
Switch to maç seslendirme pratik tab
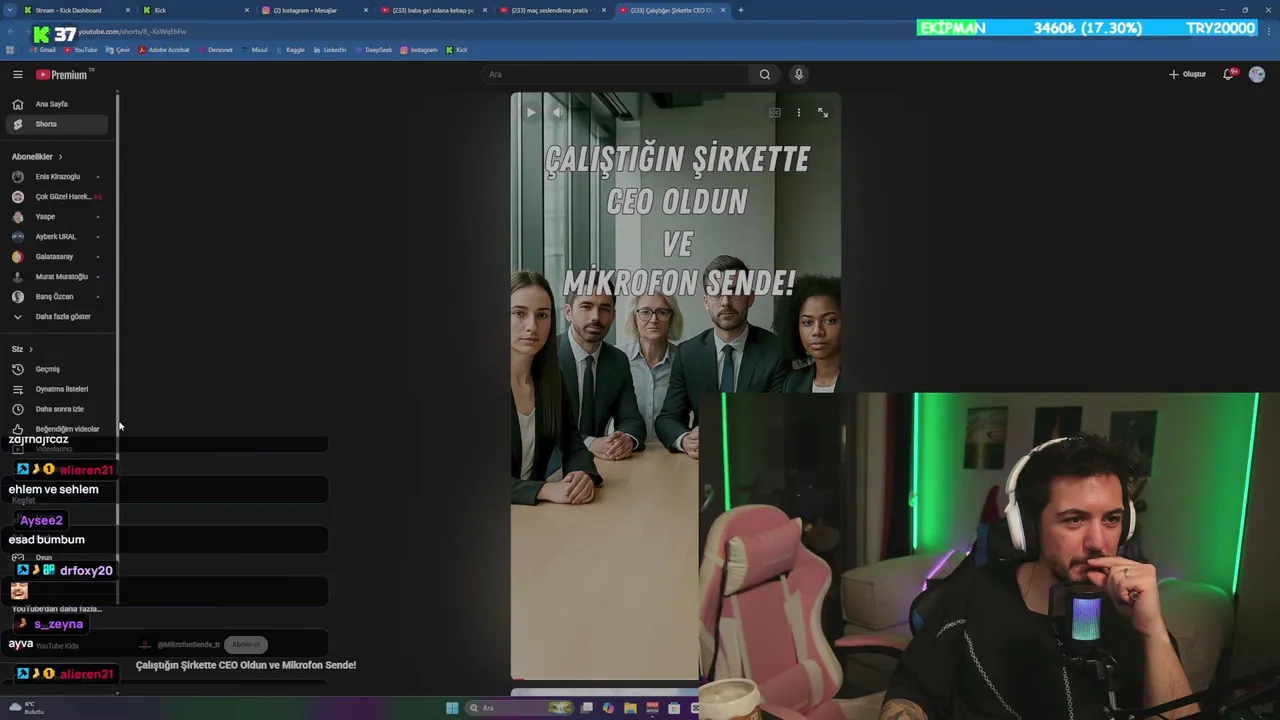click(551, 10)
